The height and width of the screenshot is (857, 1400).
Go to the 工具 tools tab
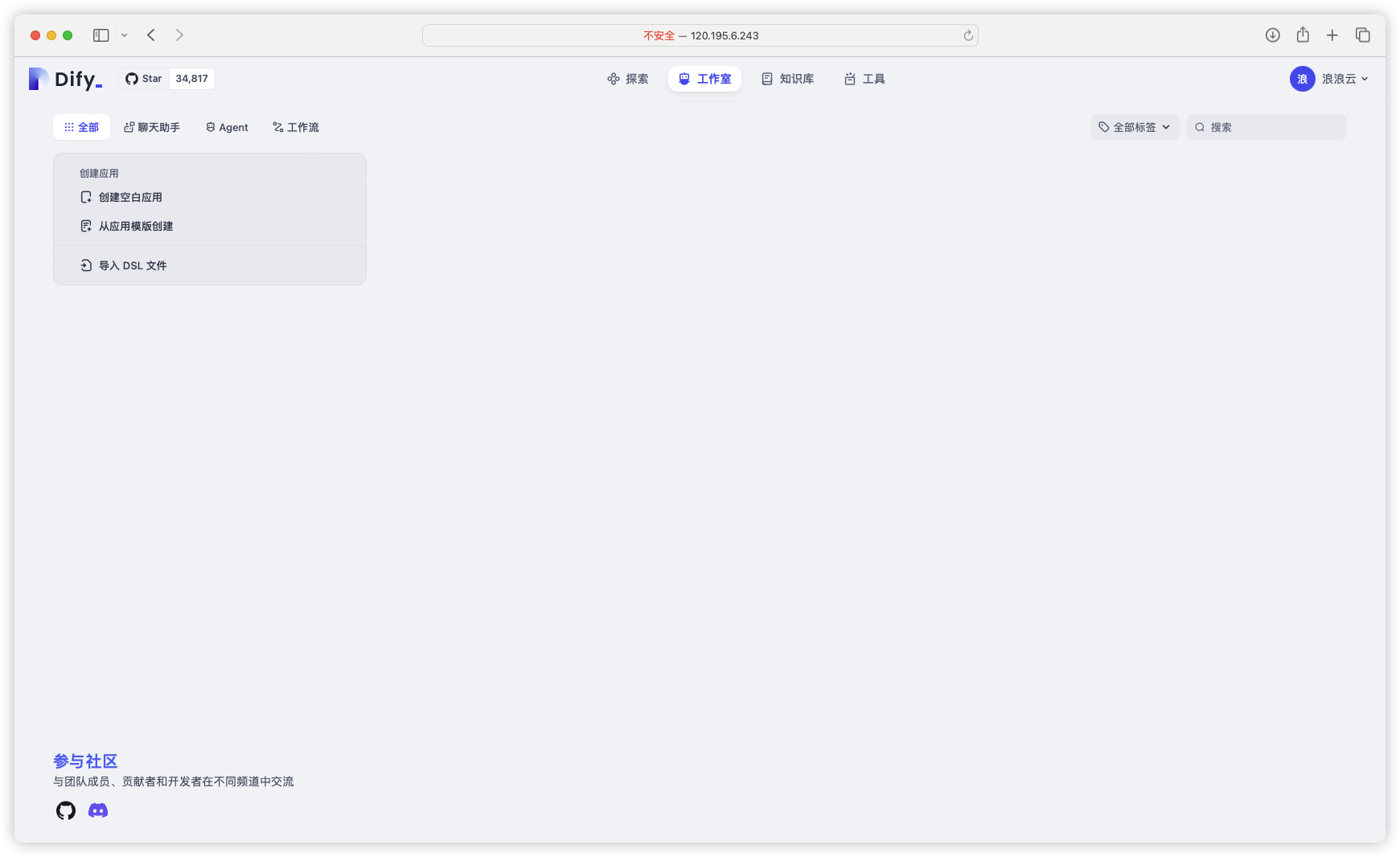click(x=864, y=79)
